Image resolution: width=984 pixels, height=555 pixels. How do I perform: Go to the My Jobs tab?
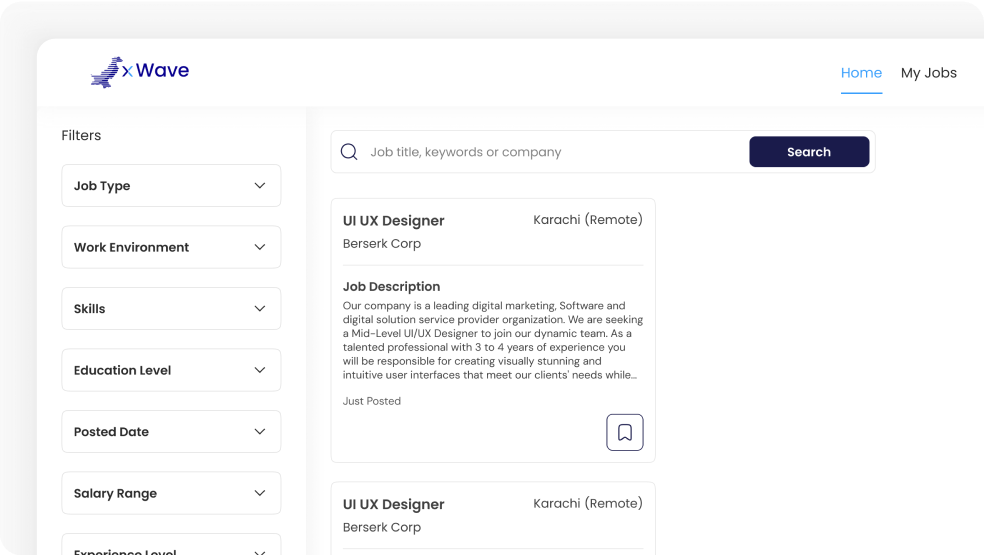[x=928, y=73]
